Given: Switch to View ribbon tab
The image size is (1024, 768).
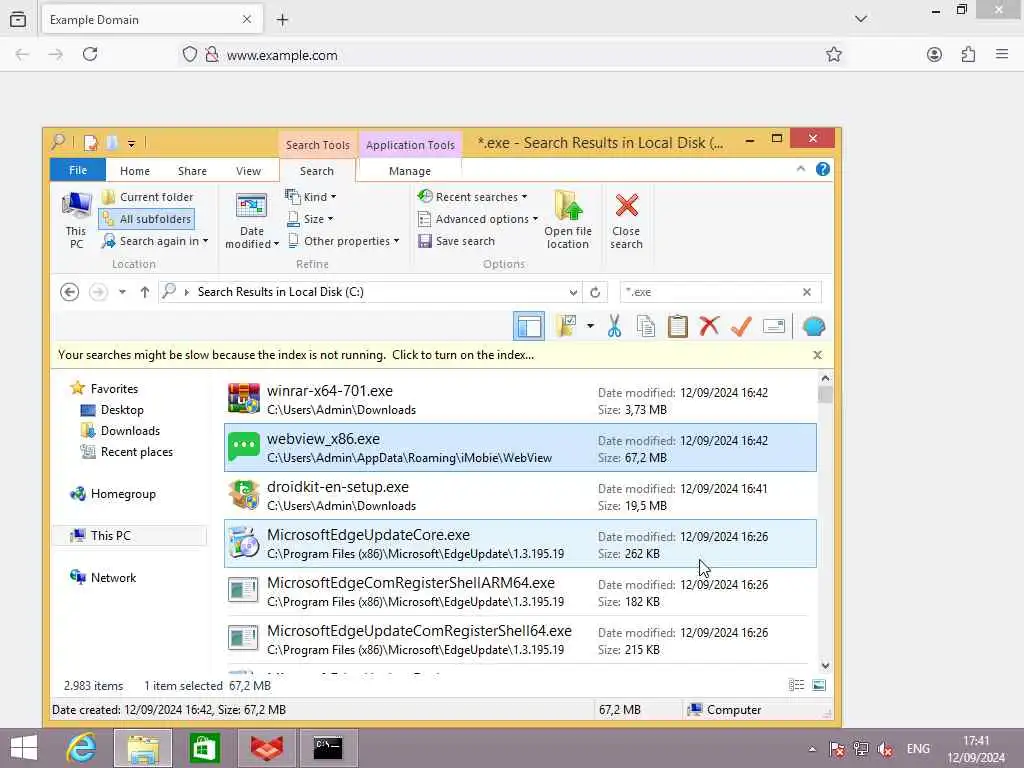Looking at the screenshot, I should click(x=248, y=171).
